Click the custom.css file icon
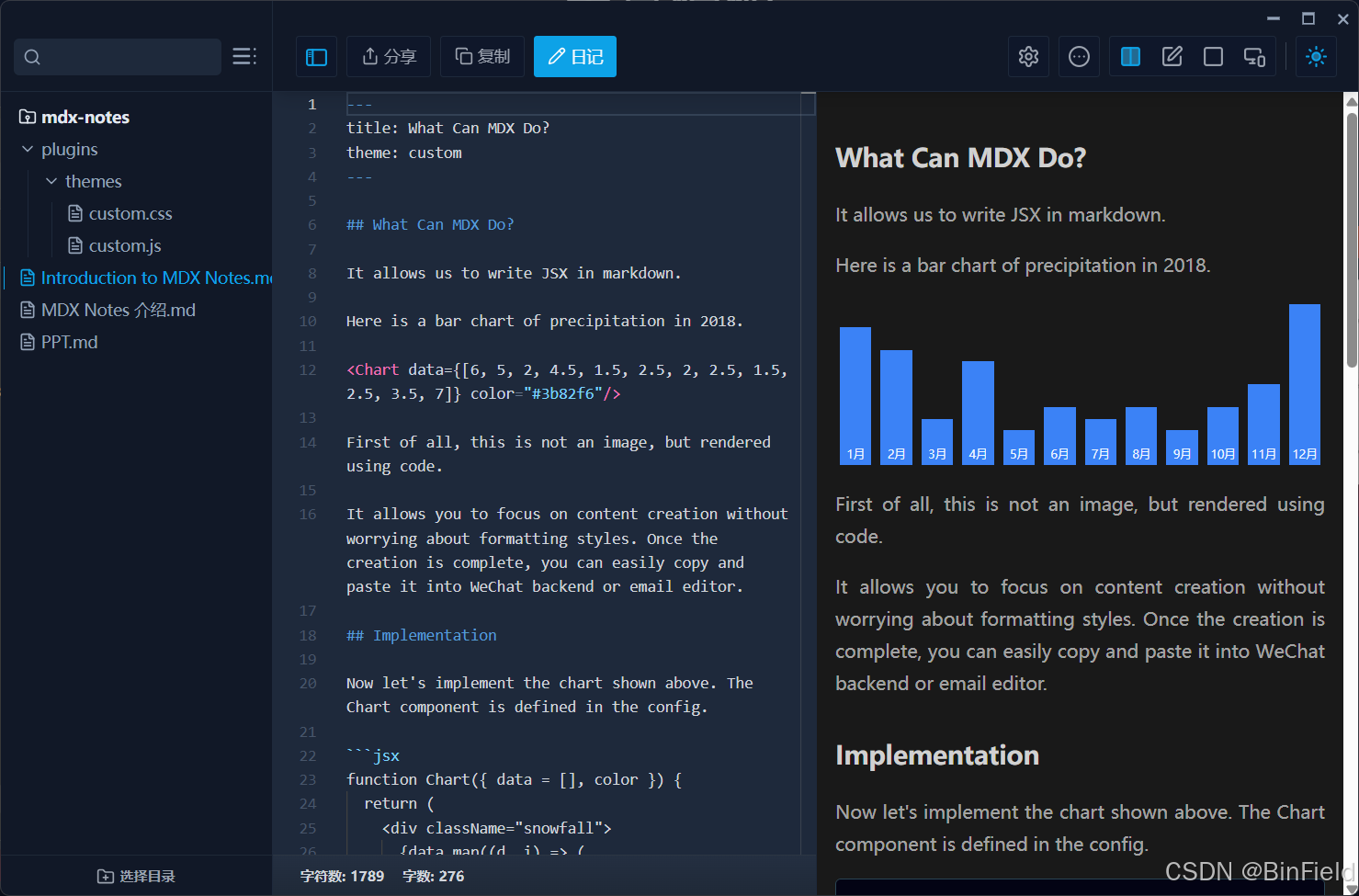The height and width of the screenshot is (896, 1359). pos(75,213)
